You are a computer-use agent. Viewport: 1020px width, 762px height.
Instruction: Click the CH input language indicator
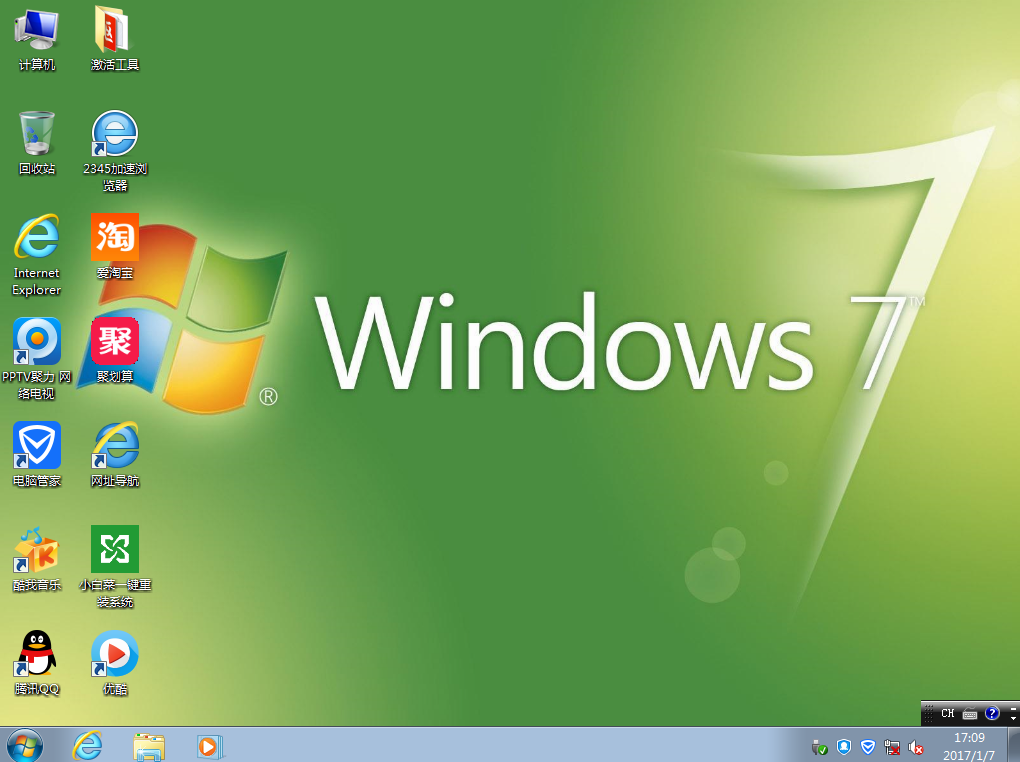[x=948, y=713]
